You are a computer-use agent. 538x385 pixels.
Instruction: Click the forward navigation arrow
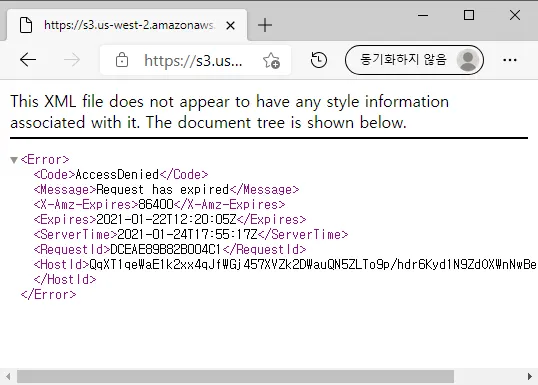pos(72,60)
